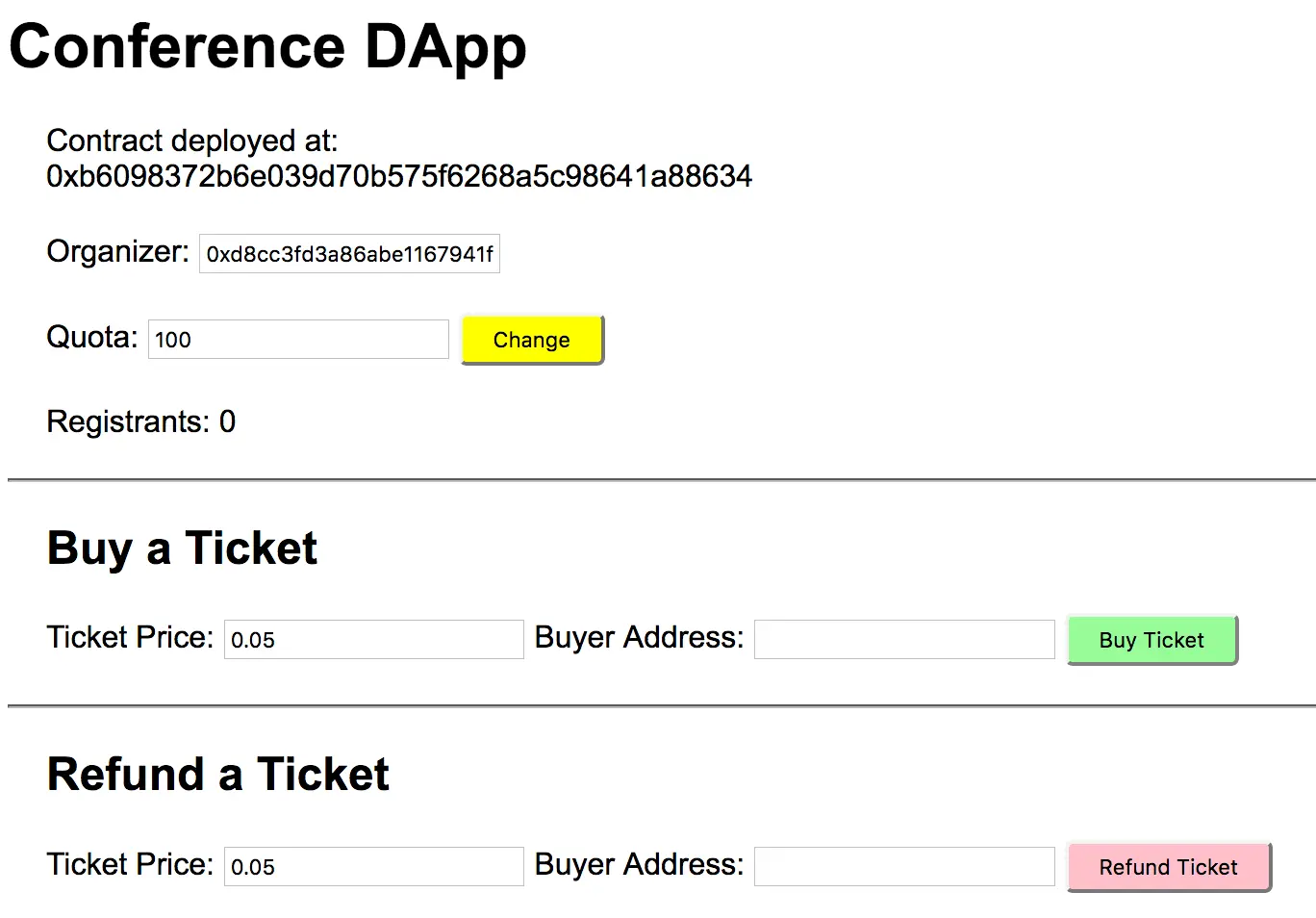Image resolution: width=1316 pixels, height=918 pixels.
Task: Focus Buyer Address field in Refund a Ticket
Action: pyautogui.click(x=904, y=866)
